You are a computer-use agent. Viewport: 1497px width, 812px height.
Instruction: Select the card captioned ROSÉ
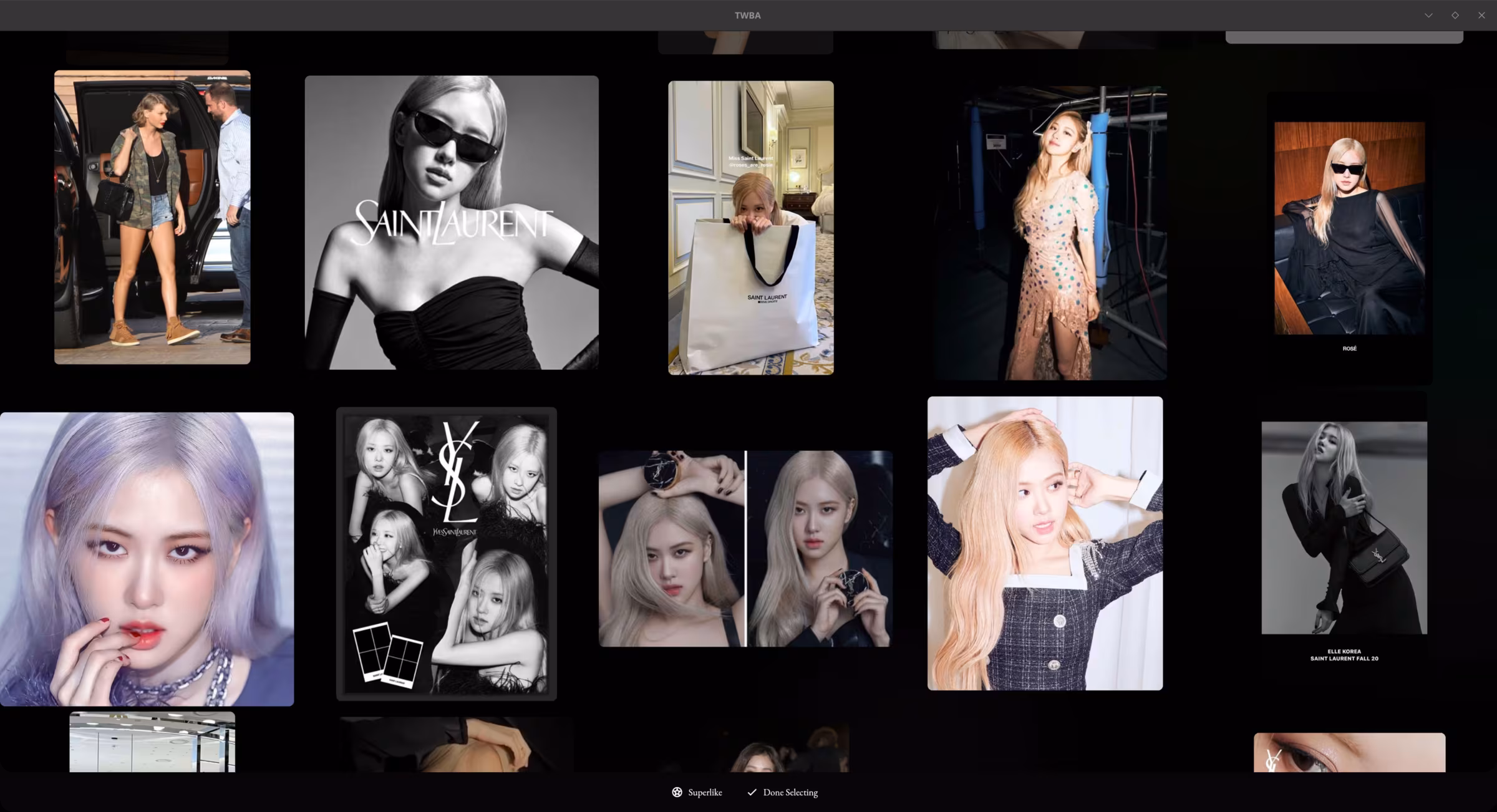point(1350,238)
